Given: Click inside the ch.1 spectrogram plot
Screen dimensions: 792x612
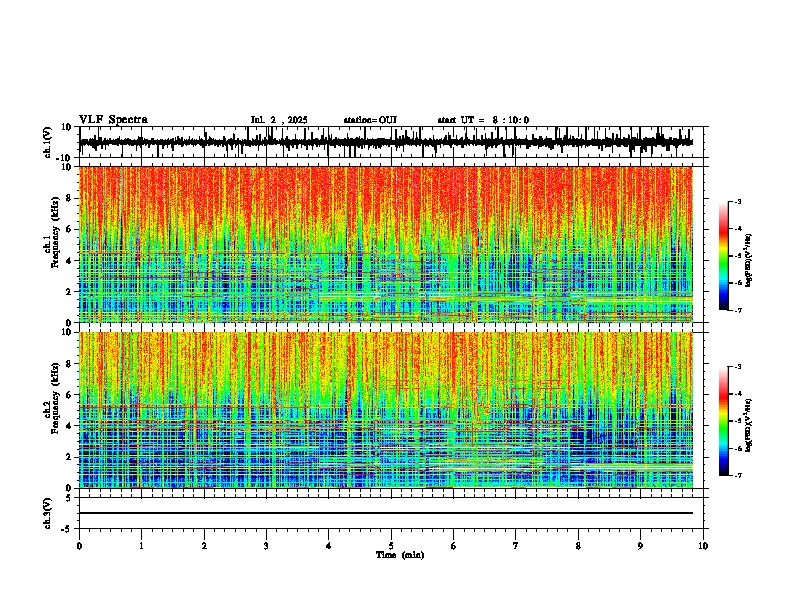Looking at the screenshot, I should pos(386,244).
